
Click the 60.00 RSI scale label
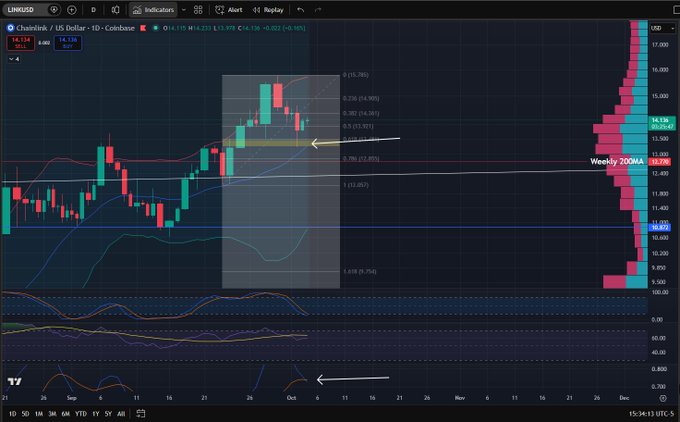pos(658,338)
